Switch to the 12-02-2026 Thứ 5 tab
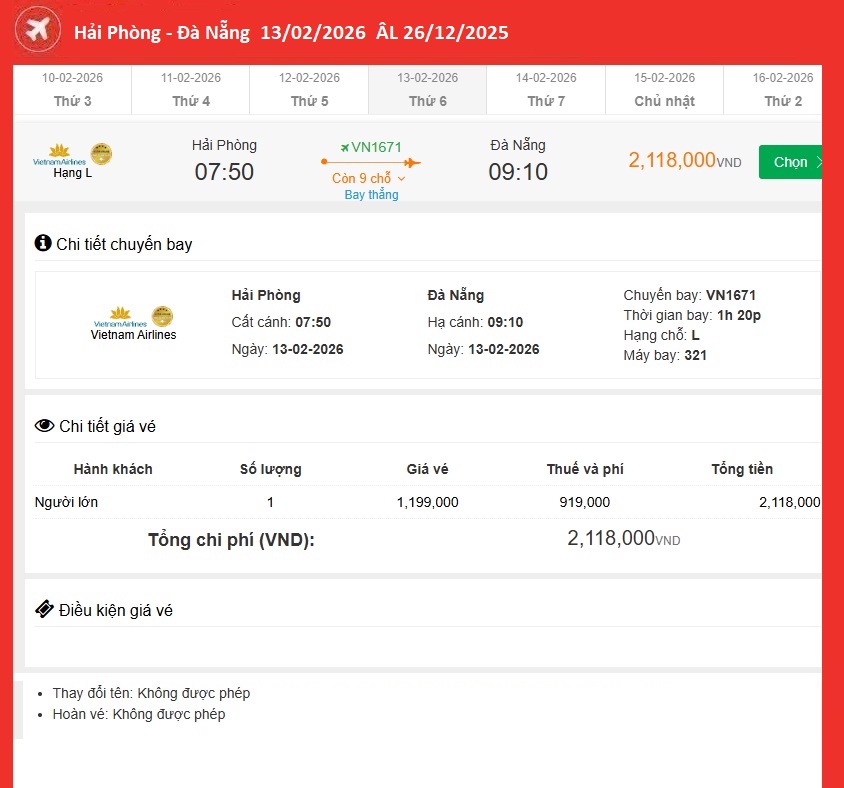 309,90
